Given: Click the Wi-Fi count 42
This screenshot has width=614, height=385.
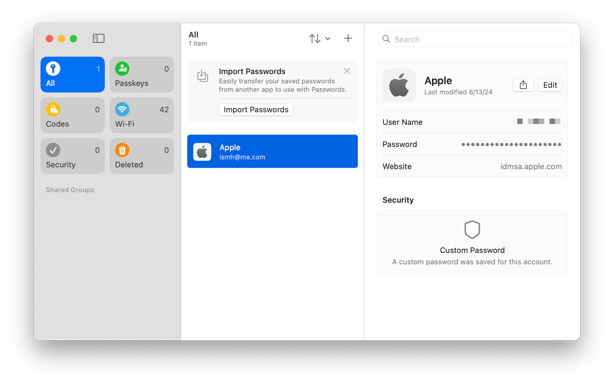Looking at the screenshot, I should (164, 110).
